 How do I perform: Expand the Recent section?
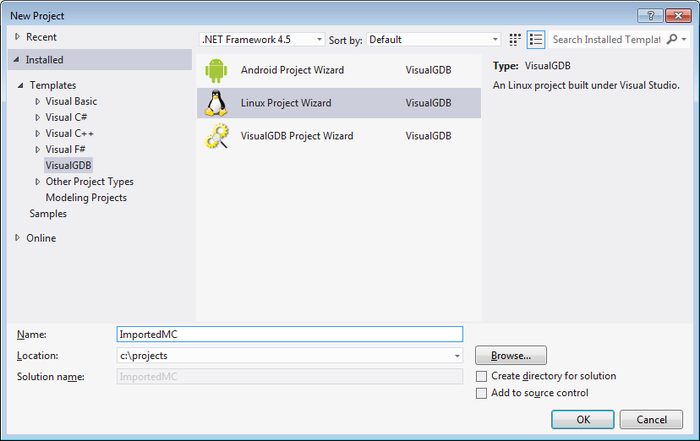click(x=17, y=37)
